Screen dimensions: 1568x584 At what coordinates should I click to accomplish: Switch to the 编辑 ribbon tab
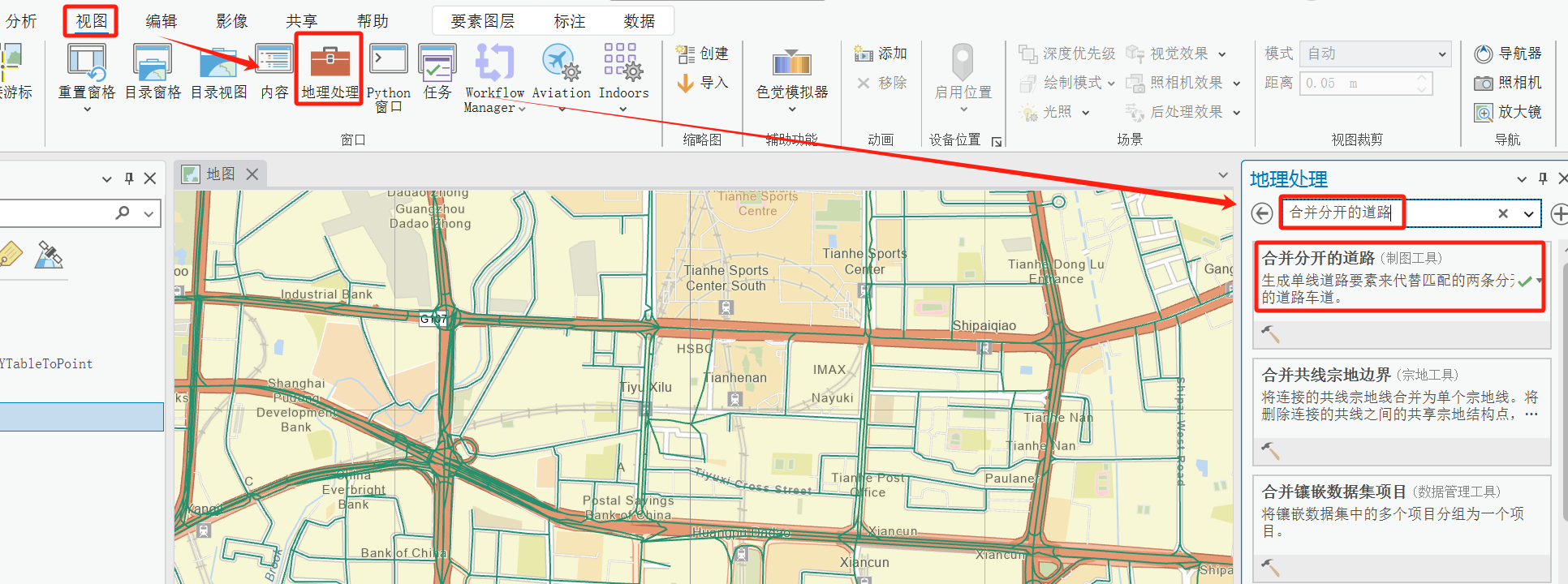162,21
